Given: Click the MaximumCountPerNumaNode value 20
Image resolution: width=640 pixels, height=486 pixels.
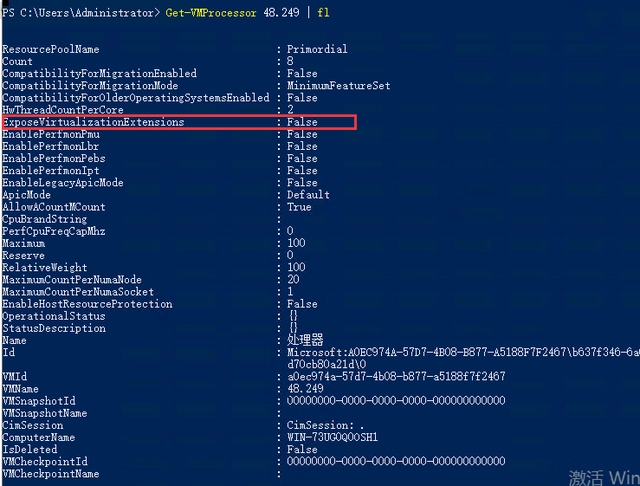Looking at the screenshot, I should pos(293,280).
